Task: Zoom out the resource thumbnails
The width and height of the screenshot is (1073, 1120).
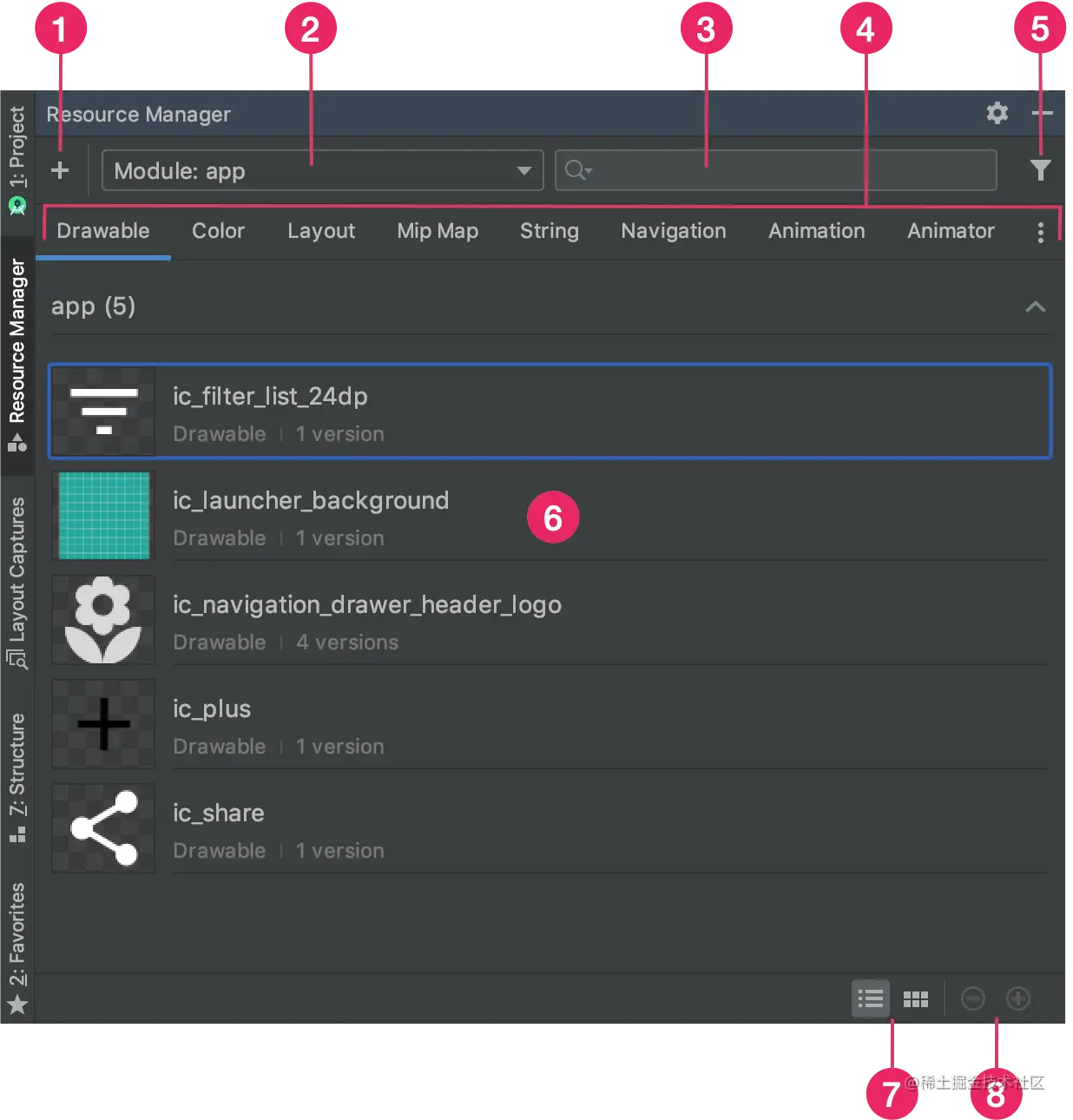Action: (973, 998)
